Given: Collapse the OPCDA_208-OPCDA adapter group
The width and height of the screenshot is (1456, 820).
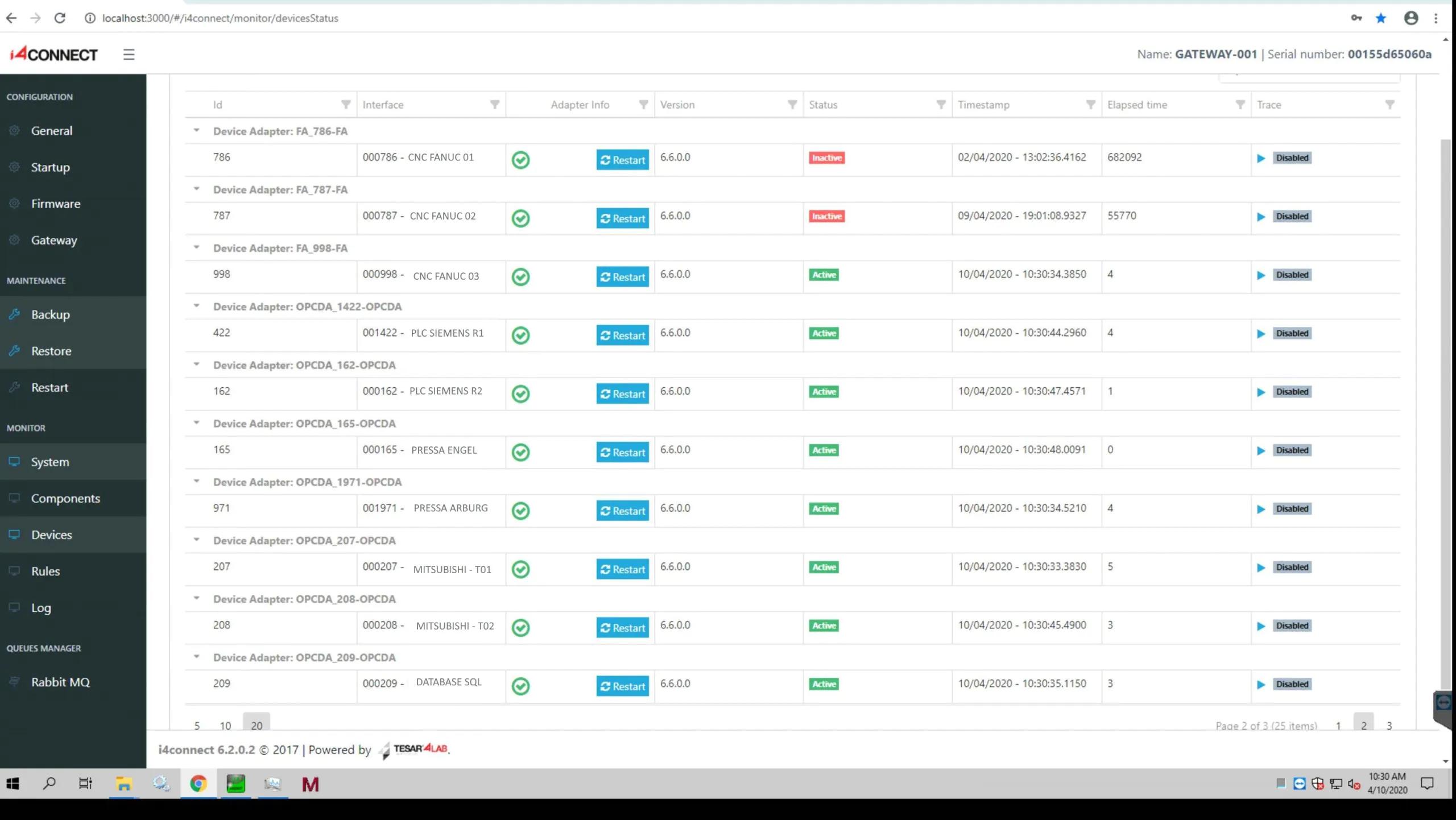Looking at the screenshot, I should pyautogui.click(x=196, y=598).
